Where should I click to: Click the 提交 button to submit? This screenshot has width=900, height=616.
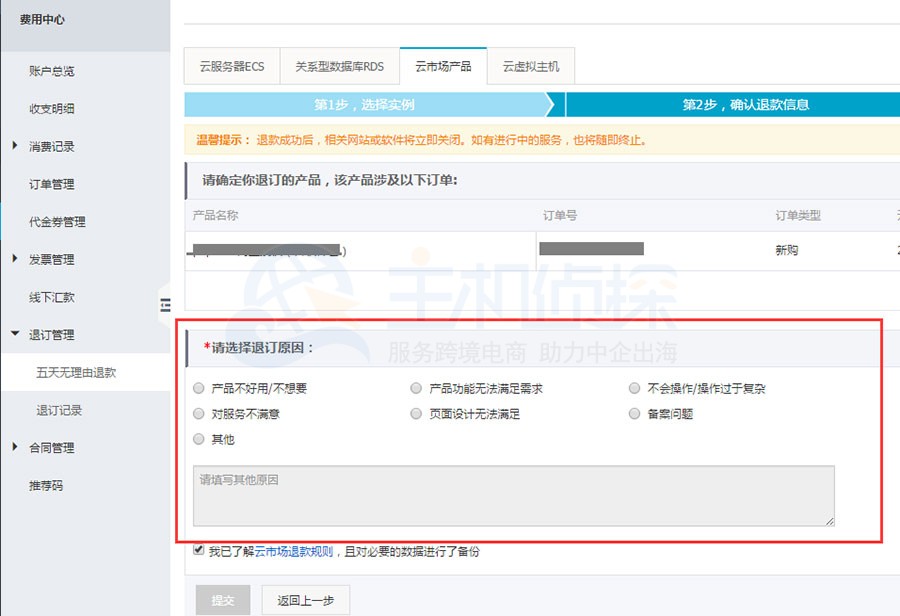(x=222, y=600)
